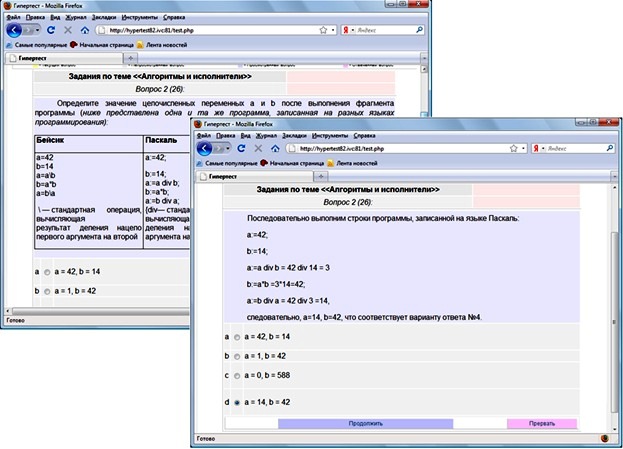623x449 pixels.
Task: Go to Home page in the front window
Action: click(274, 148)
